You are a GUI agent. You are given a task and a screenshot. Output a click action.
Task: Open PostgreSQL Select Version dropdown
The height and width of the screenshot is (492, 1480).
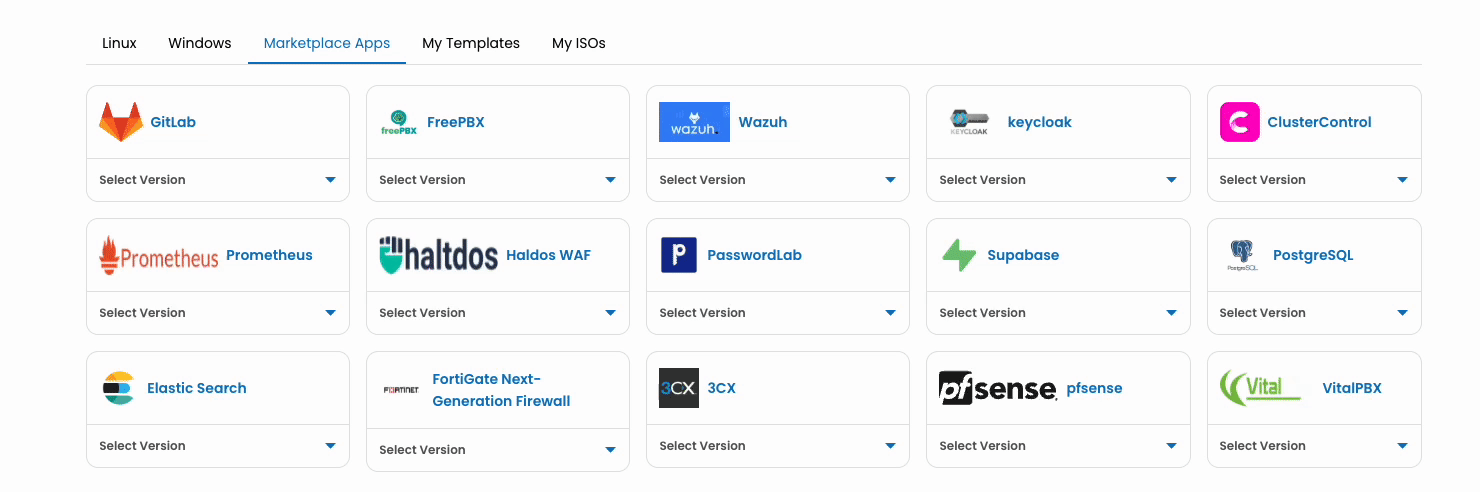click(1314, 313)
